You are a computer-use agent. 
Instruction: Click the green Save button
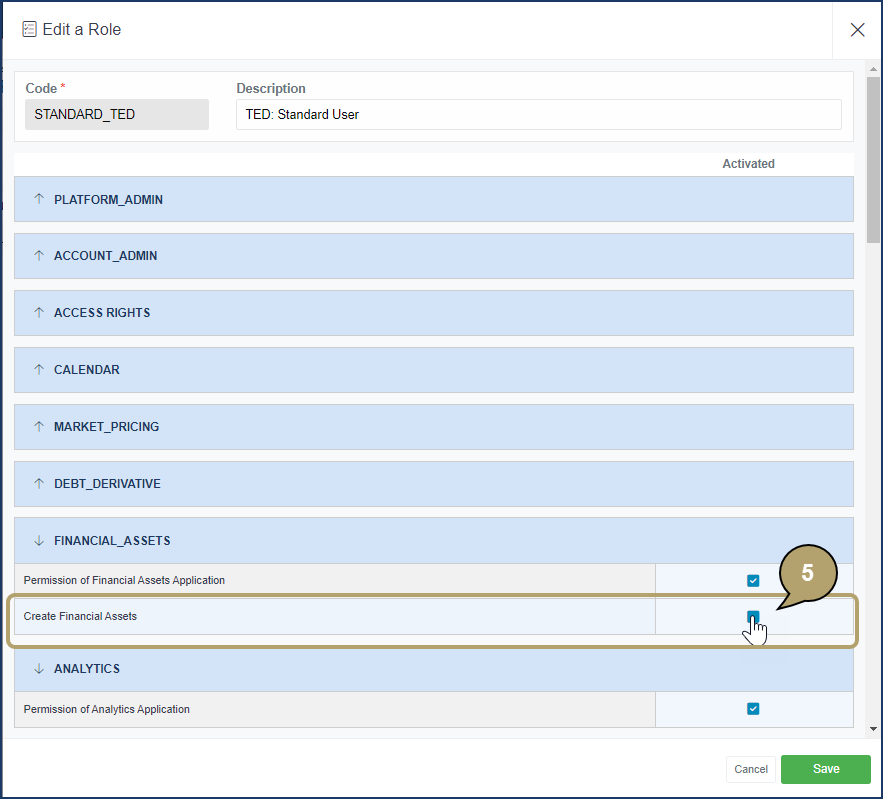825,769
